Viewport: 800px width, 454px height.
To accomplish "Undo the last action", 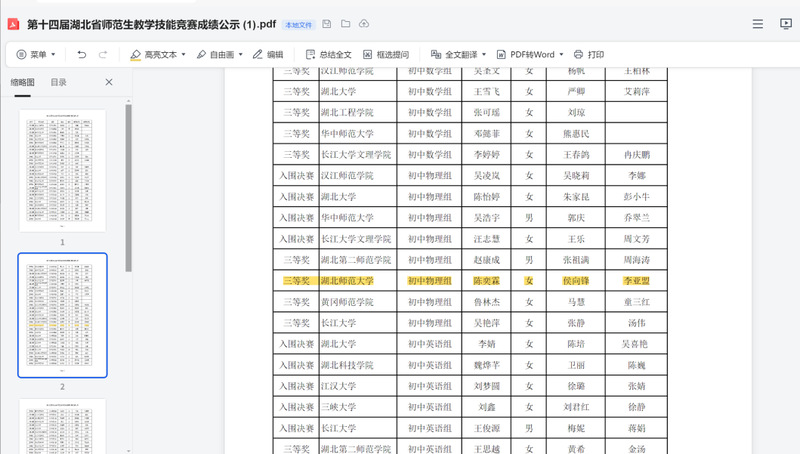I will pos(82,54).
